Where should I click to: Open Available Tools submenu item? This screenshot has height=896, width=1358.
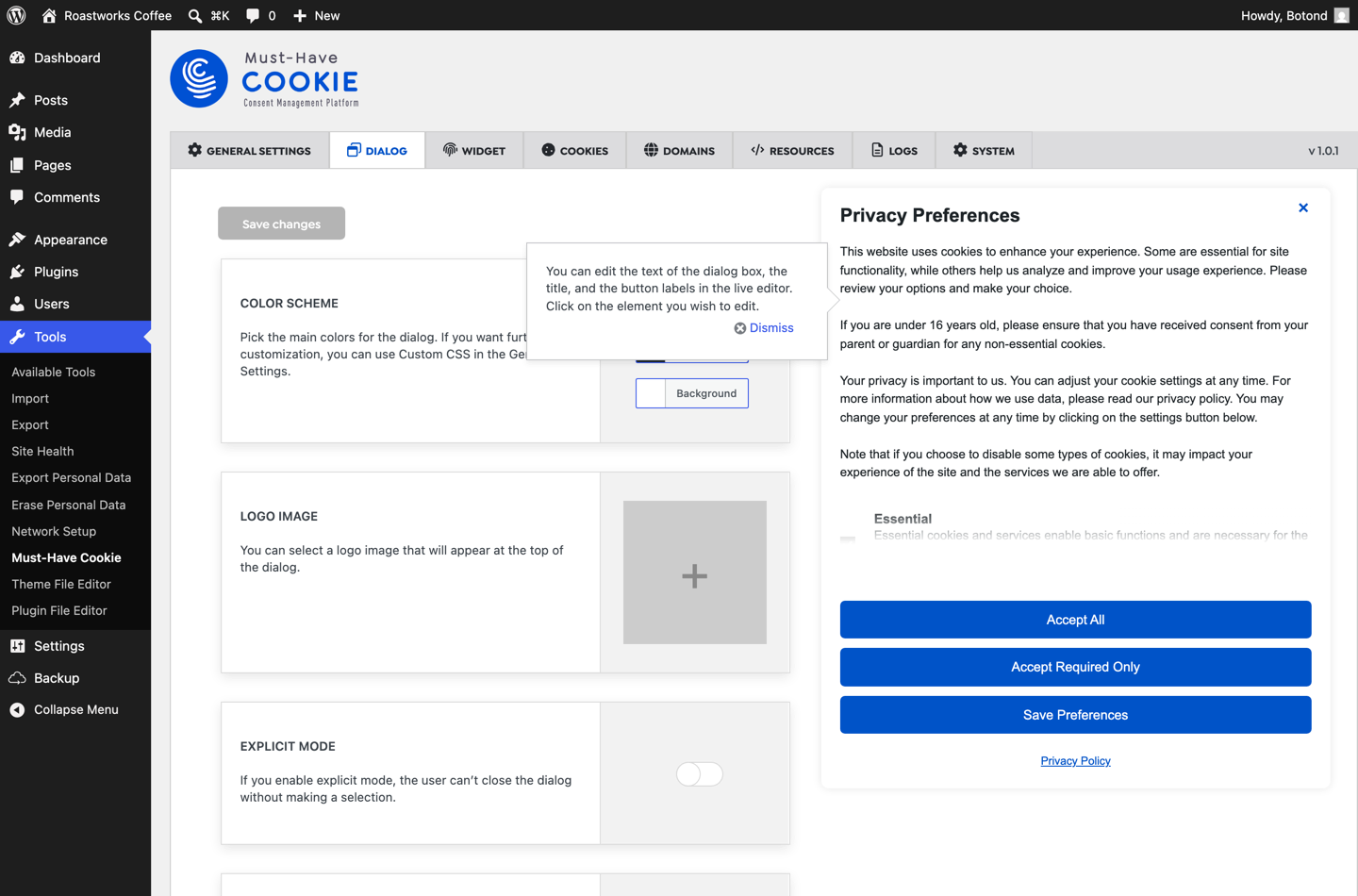coord(54,372)
